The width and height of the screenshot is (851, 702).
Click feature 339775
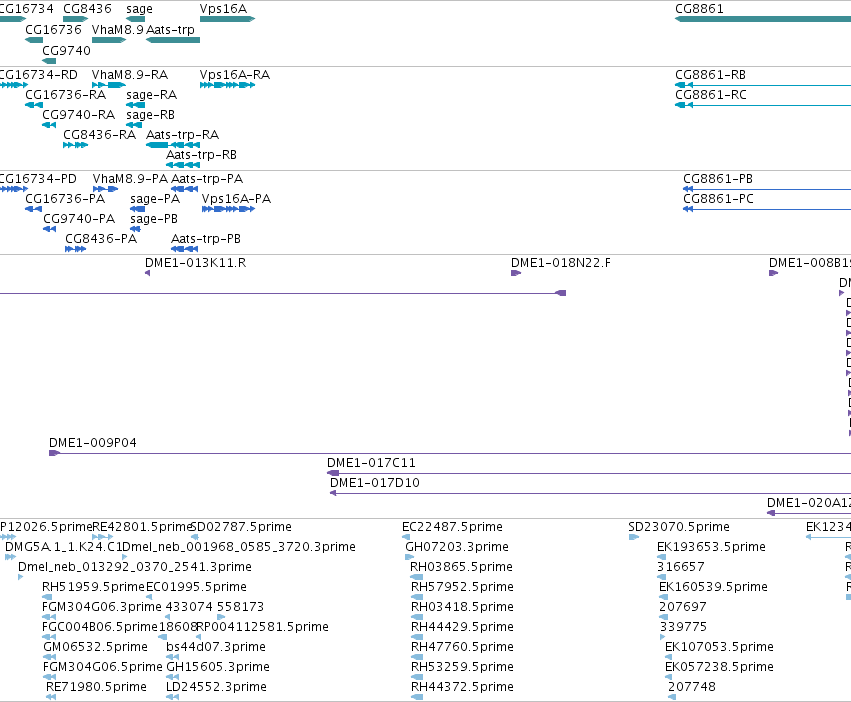(663, 637)
